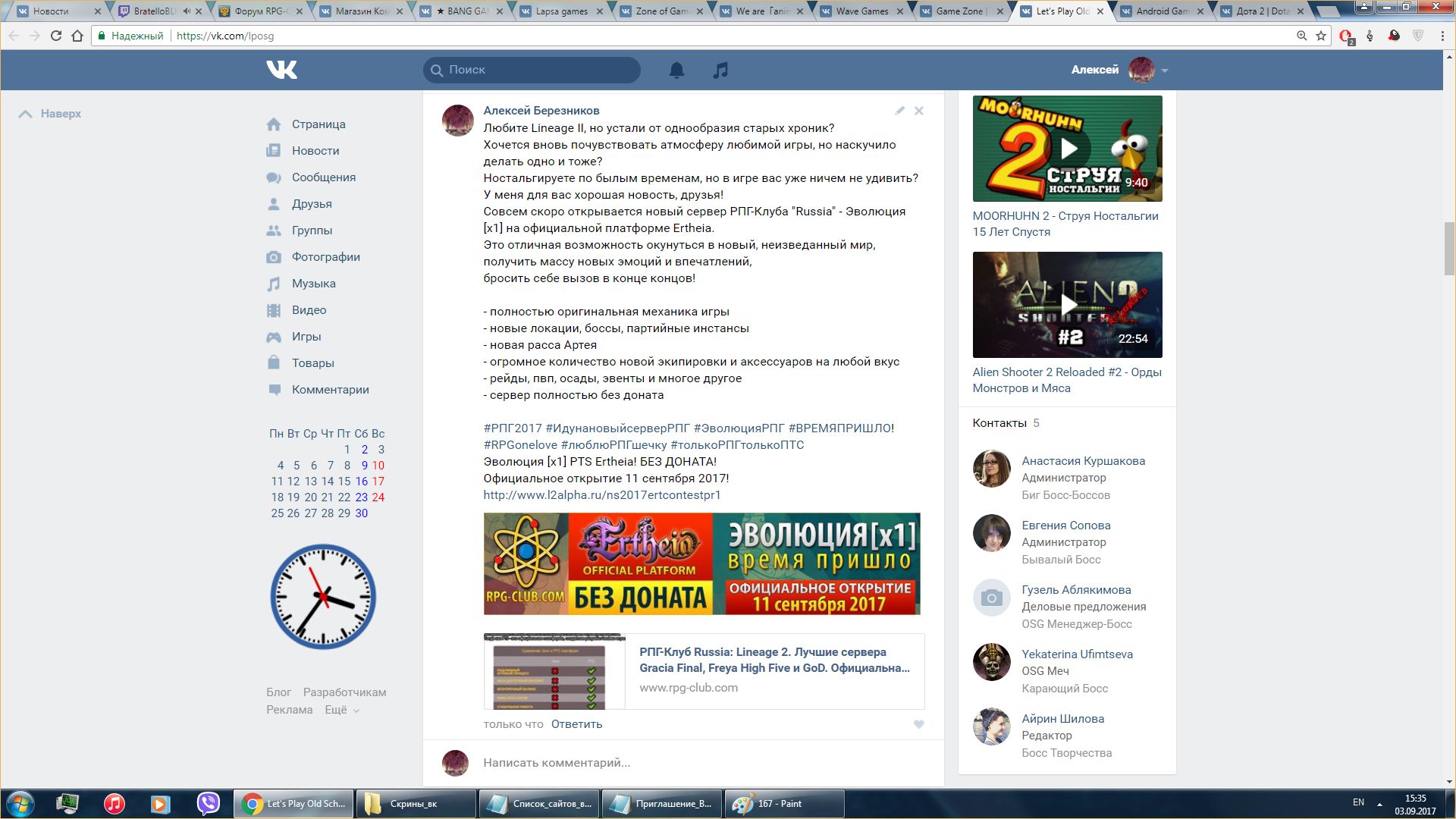The height and width of the screenshot is (819, 1456).
Task: Play the Alien Shooter 2 video thumbnail
Action: tap(1067, 305)
